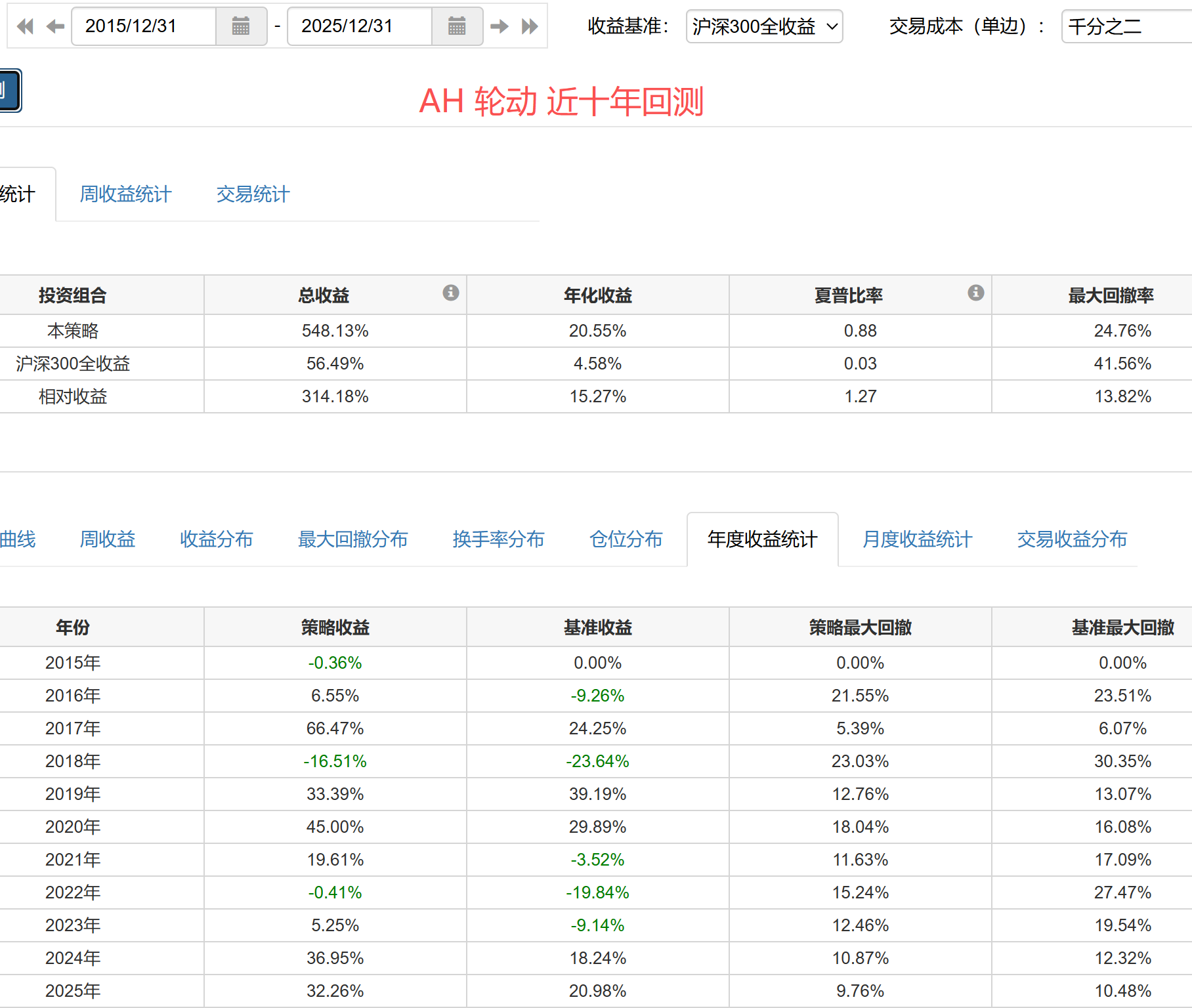This screenshot has width=1192, height=1008.
Task: Step forward one period with right arrow
Action: coord(500,26)
